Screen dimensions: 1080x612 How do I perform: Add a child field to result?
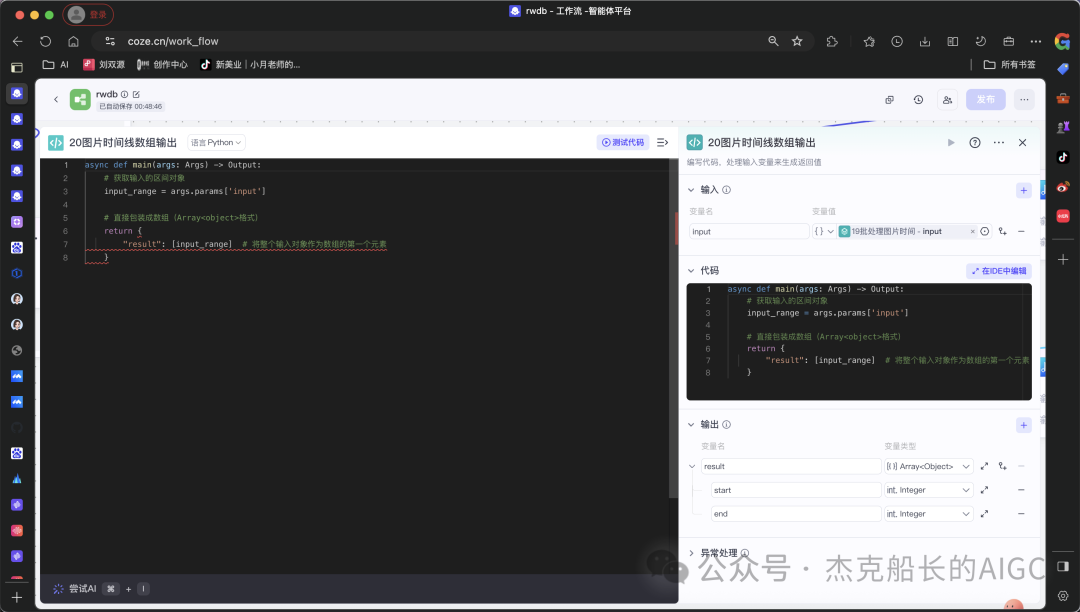[x=1003, y=466]
